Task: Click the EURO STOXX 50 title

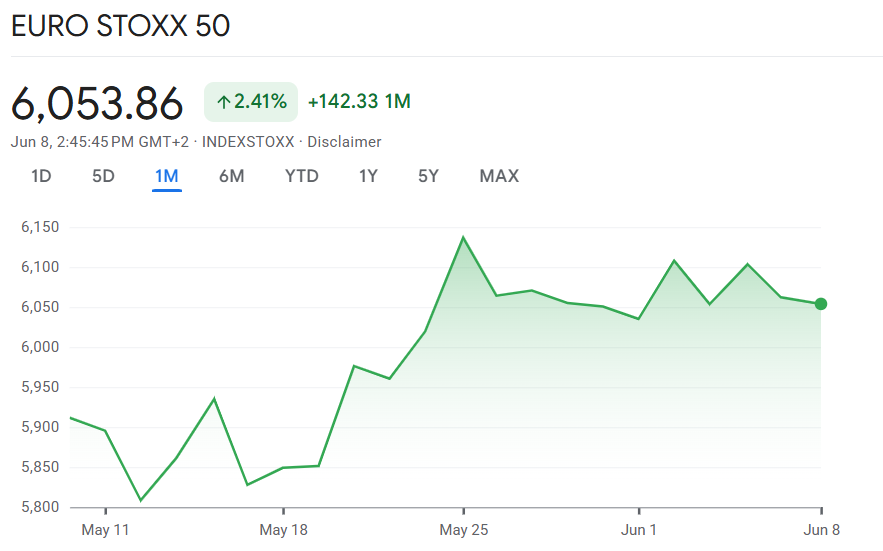Action: [x=121, y=26]
